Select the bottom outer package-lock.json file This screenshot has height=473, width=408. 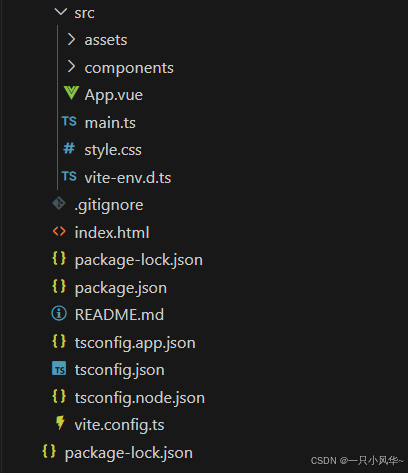[129, 453]
